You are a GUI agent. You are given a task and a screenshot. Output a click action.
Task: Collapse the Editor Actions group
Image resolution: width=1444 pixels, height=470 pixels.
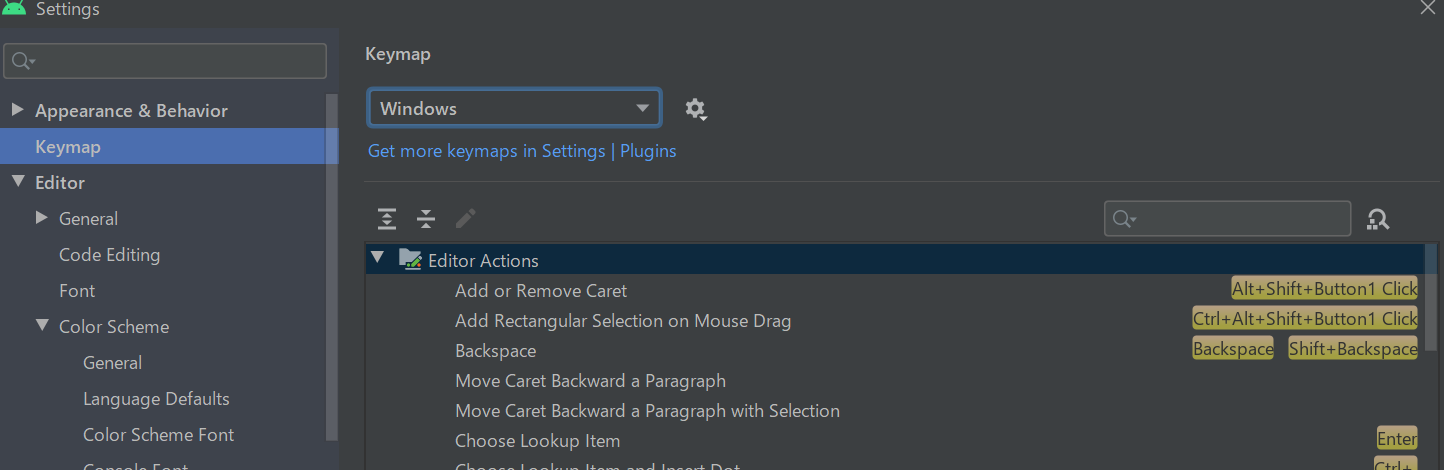(377, 259)
